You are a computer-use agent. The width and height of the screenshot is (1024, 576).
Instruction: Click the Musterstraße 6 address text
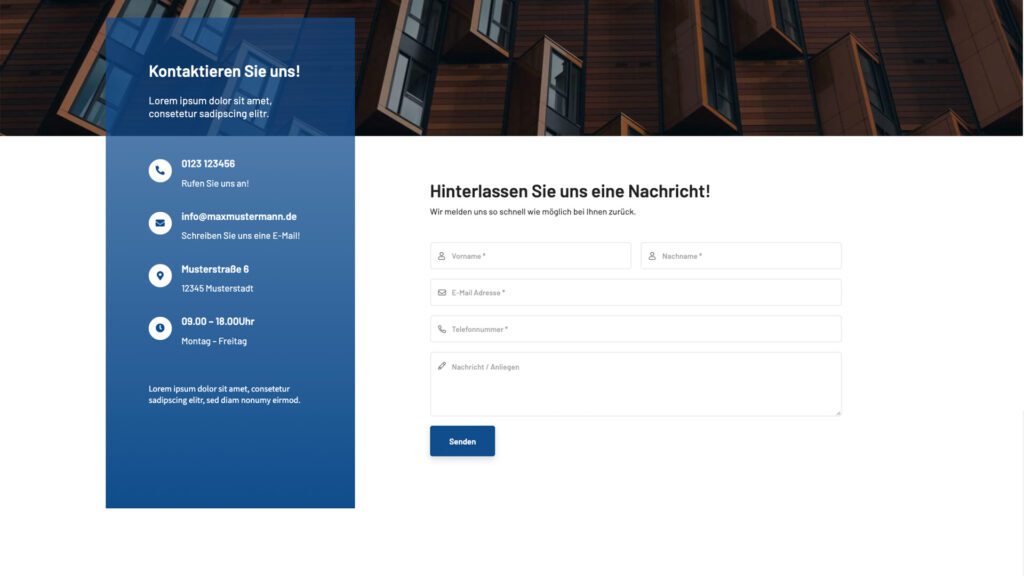[215, 269]
